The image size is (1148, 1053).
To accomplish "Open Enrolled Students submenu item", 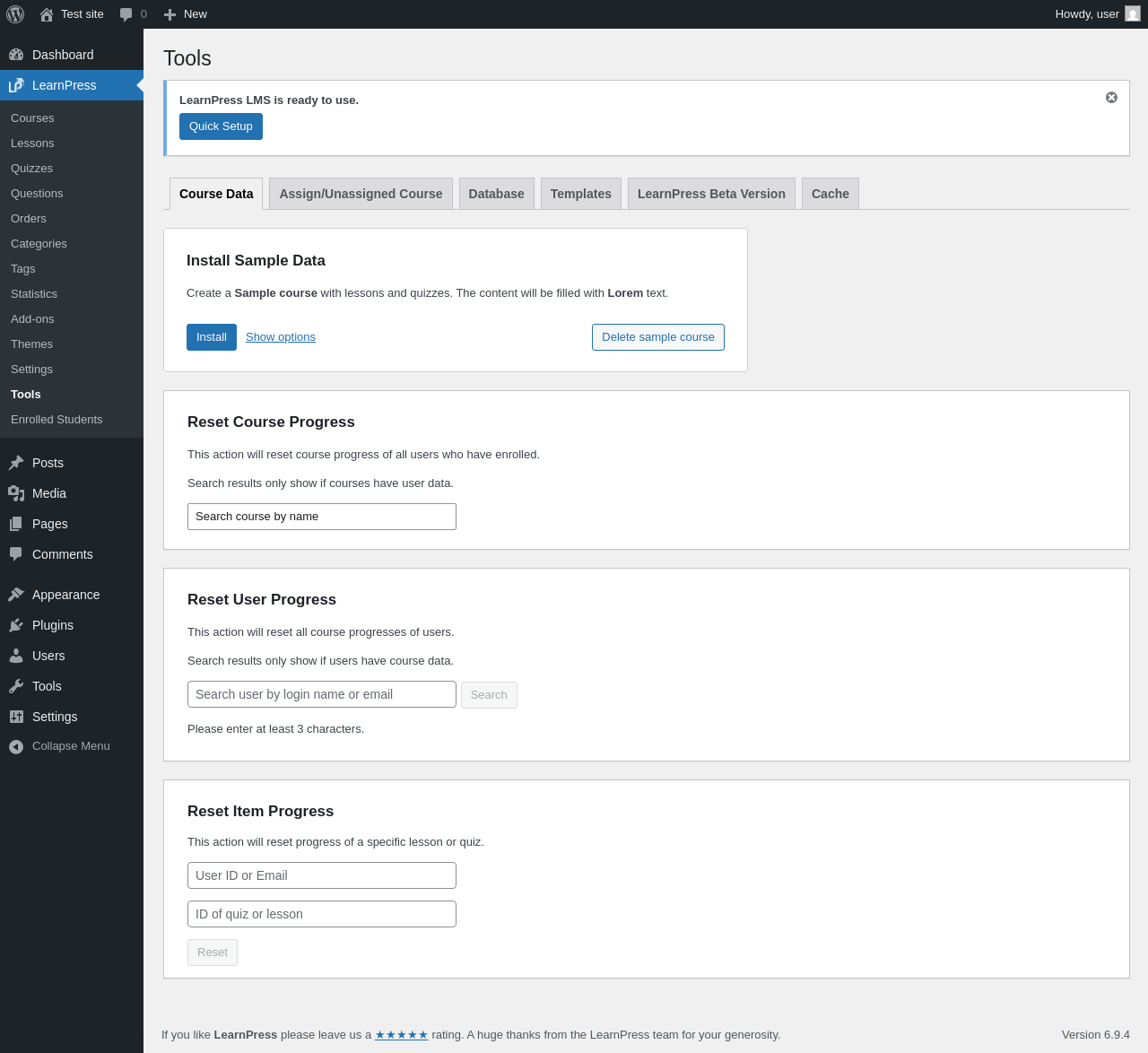I will (72, 420).
